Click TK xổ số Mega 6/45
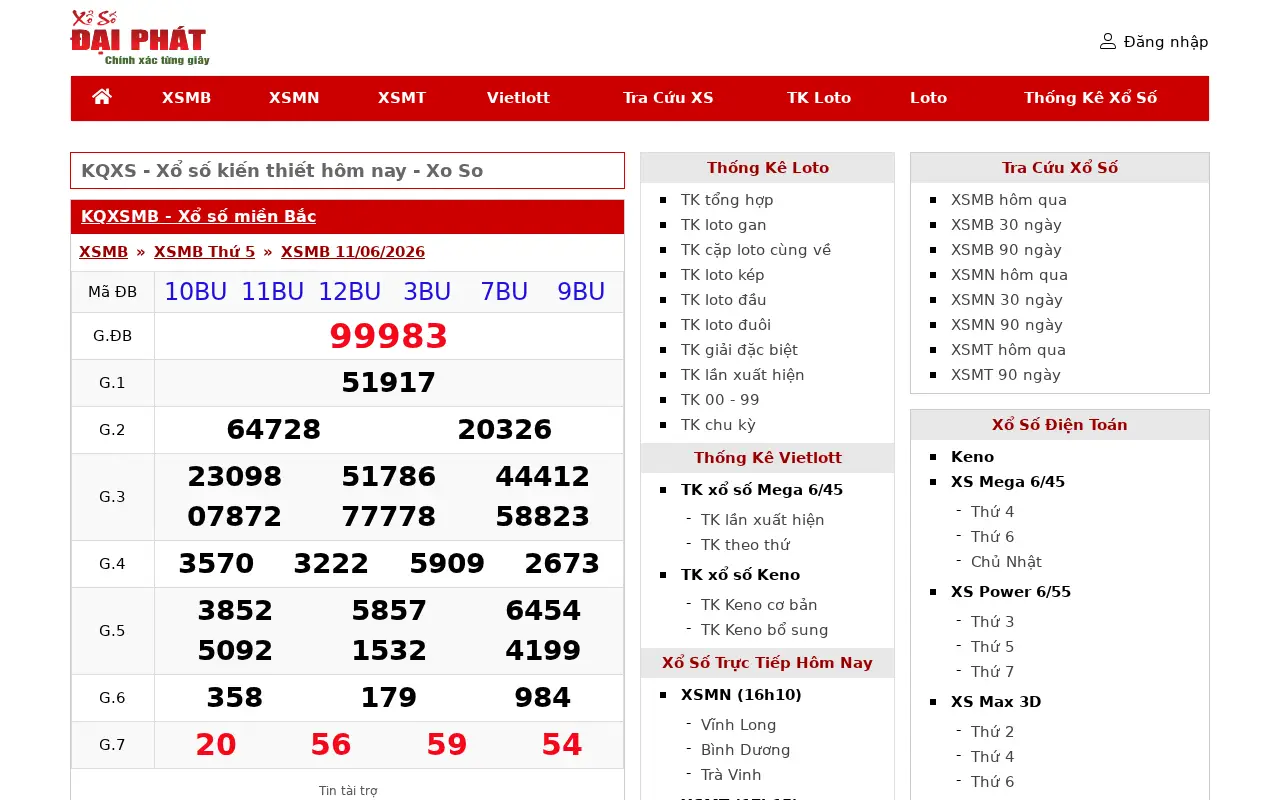 [762, 490]
